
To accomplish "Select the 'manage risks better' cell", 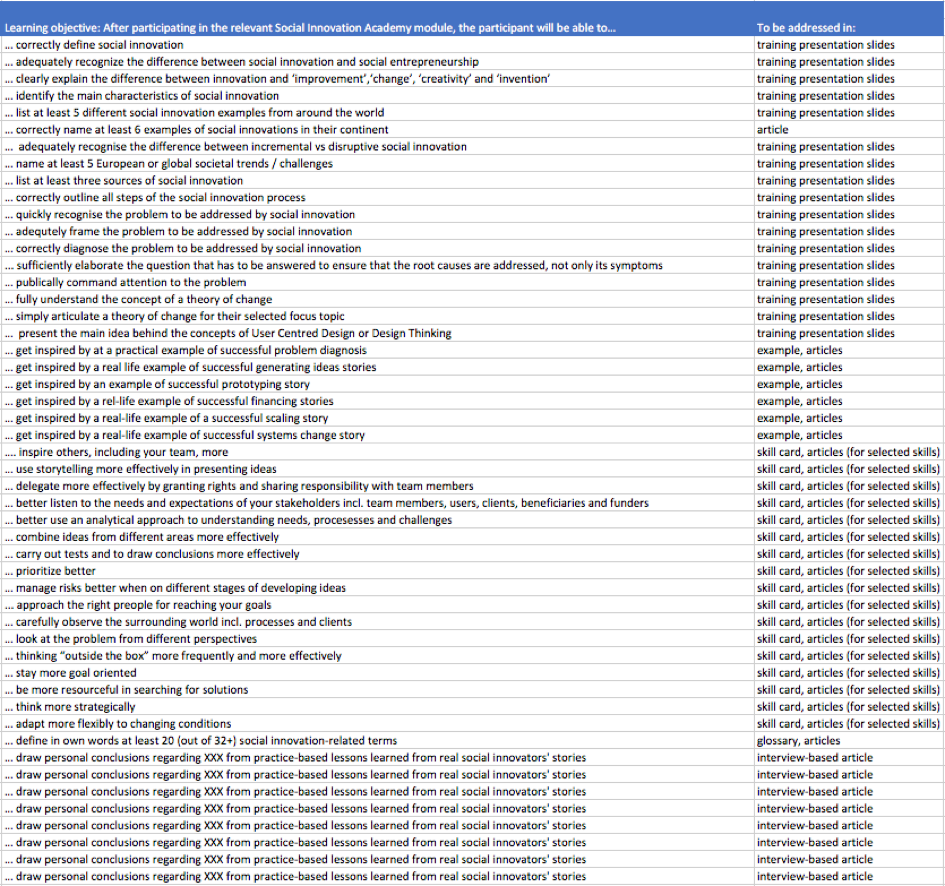I will click(x=377, y=588).
